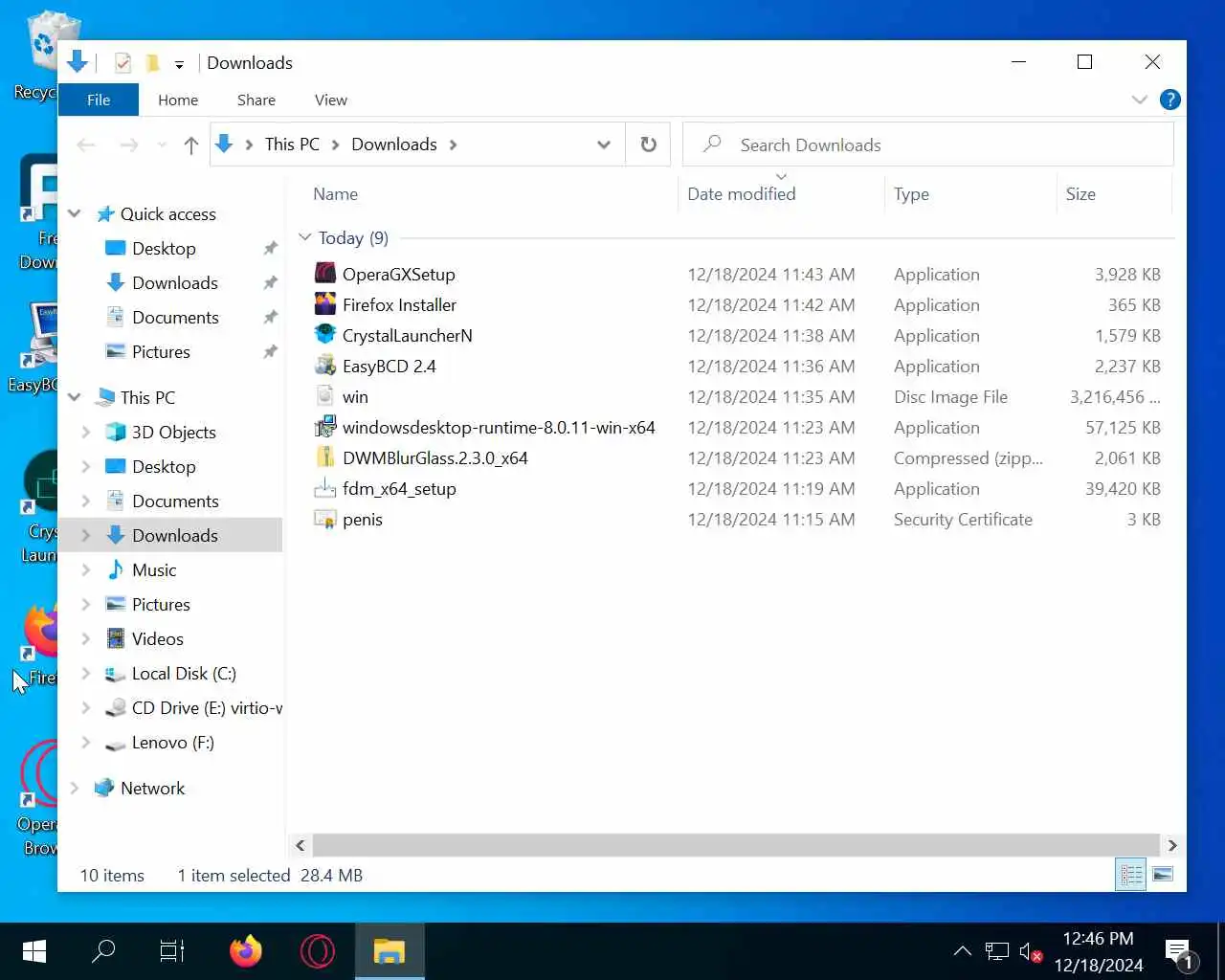Select Lenovo (F:) drive
The height and width of the screenshot is (980, 1225).
click(173, 743)
